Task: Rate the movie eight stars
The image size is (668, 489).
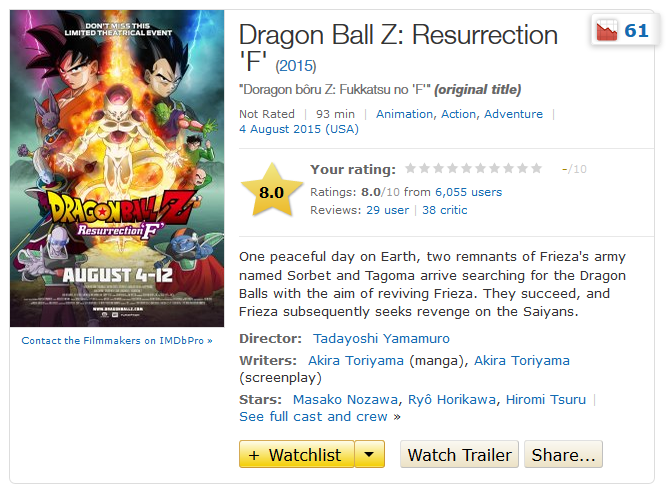Action: (508, 169)
